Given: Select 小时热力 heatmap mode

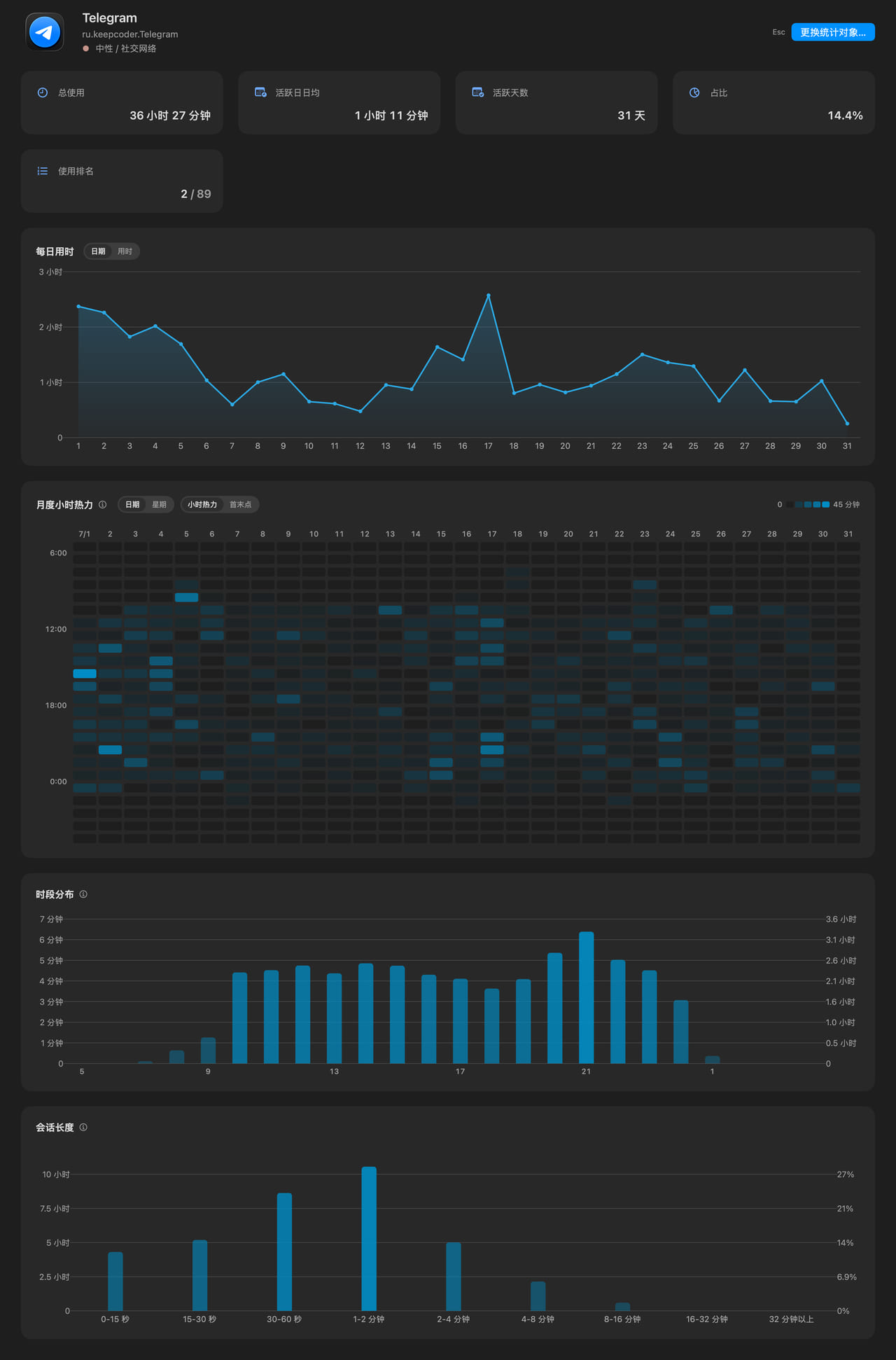Looking at the screenshot, I should 202,504.
